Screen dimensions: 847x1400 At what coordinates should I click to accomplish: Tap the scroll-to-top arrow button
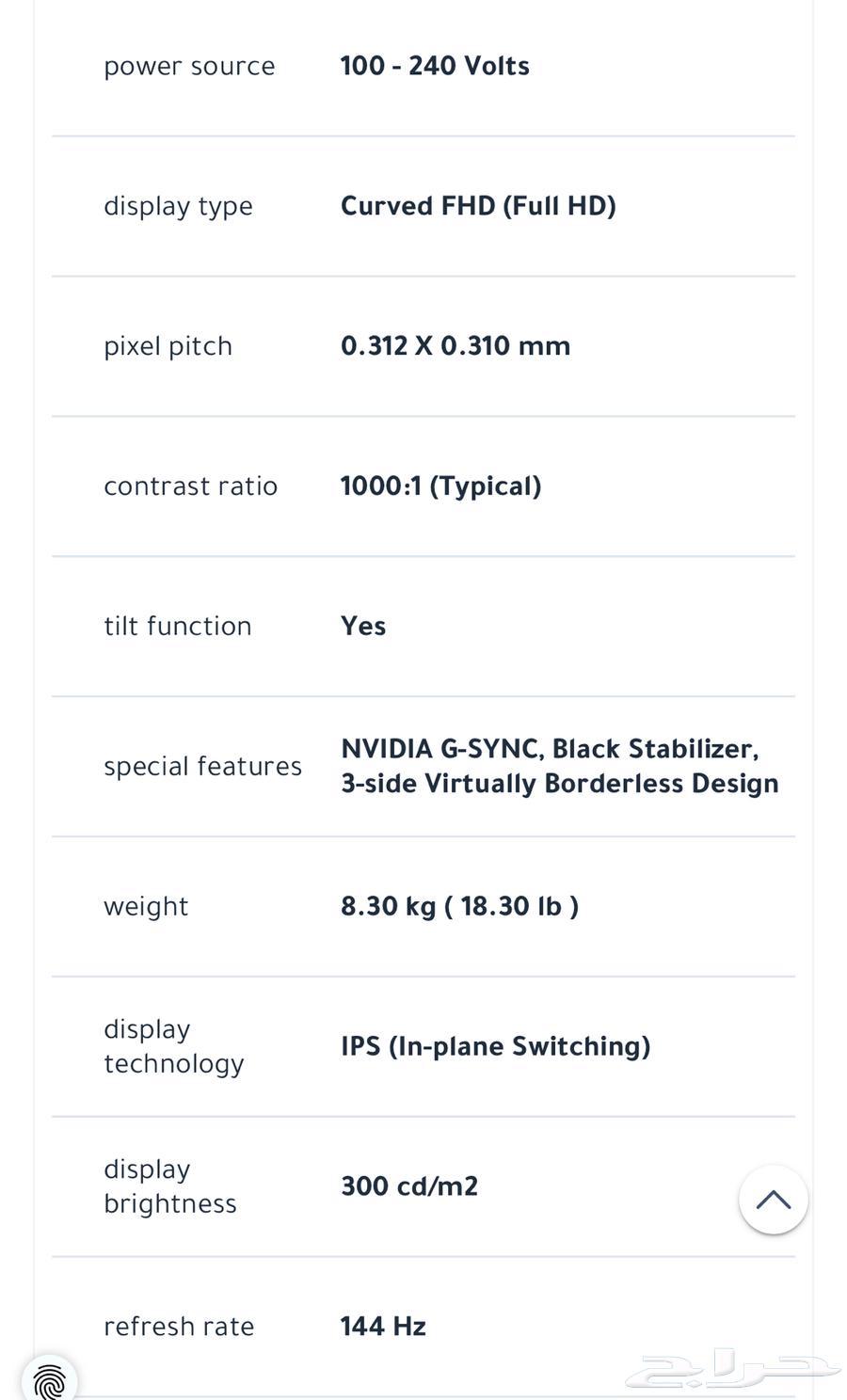(x=773, y=1200)
